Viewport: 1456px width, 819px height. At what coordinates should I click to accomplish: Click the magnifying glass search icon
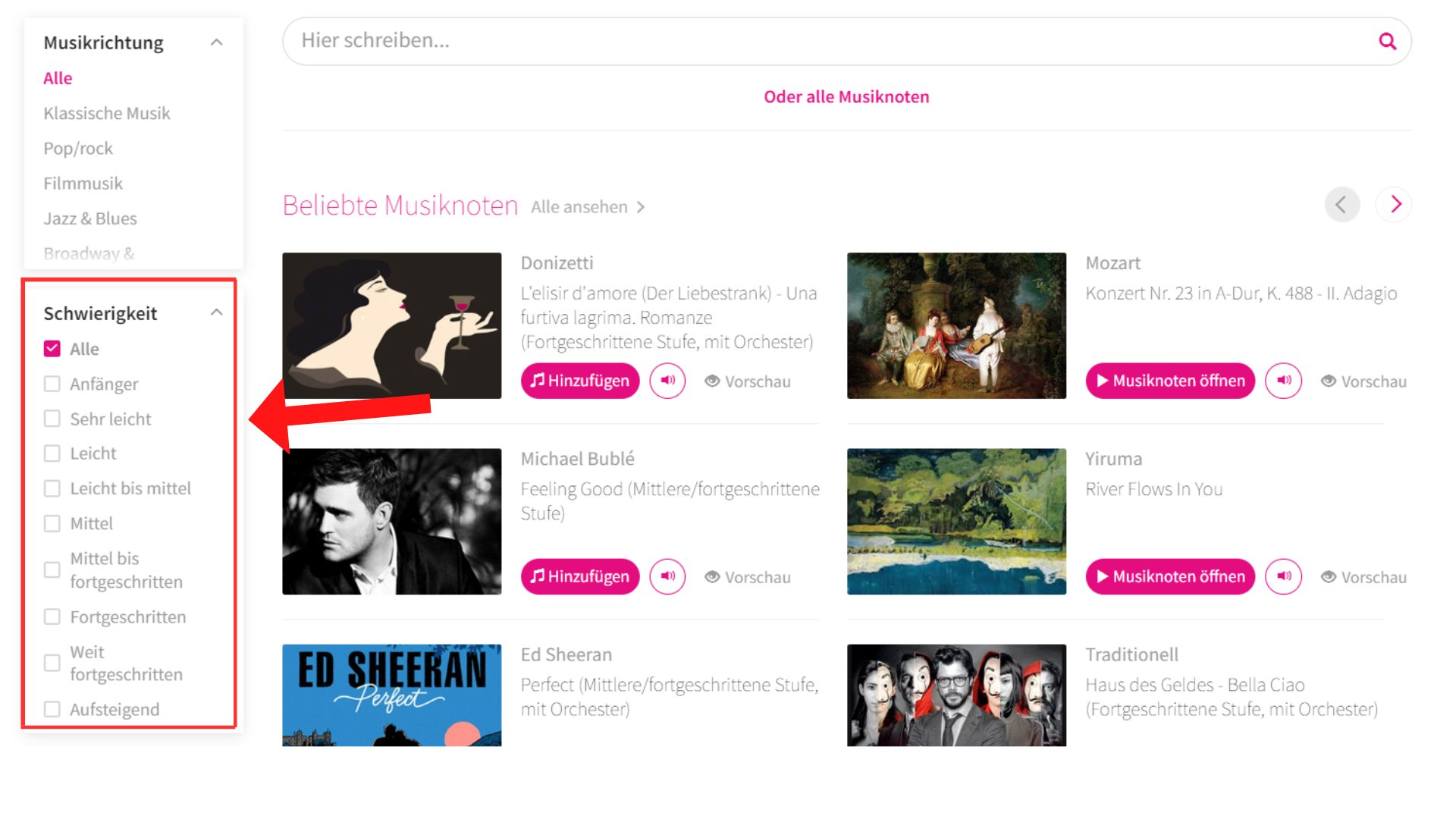(1387, 41)
